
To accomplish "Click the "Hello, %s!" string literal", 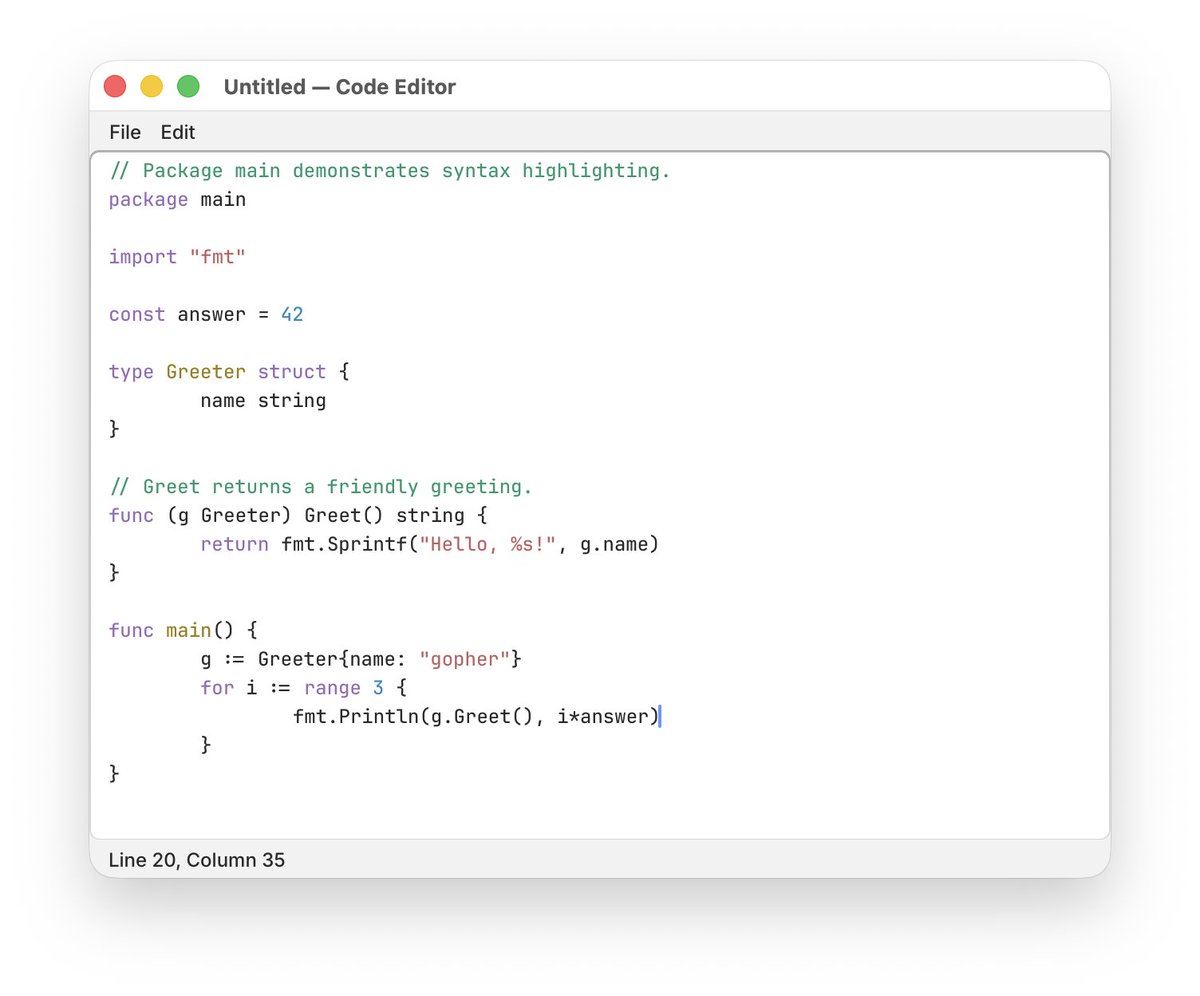I will pos(488,545).
